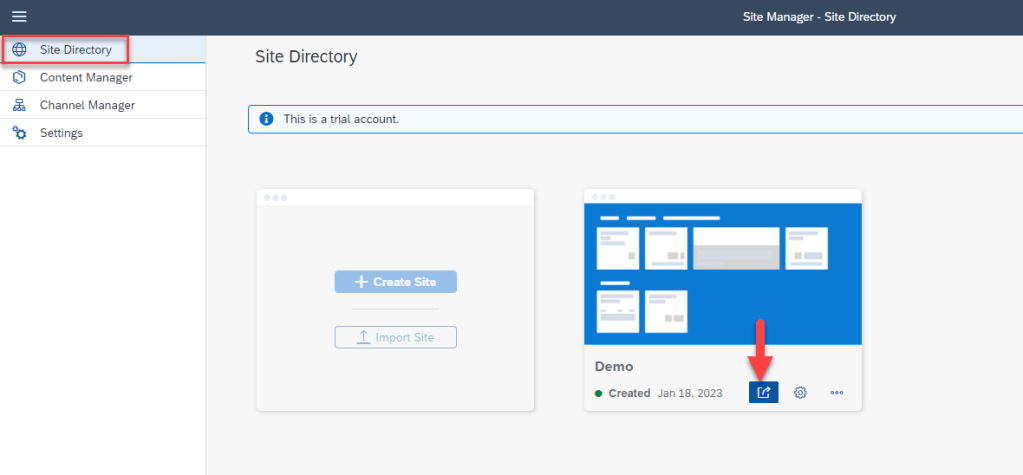Screen dimensions: 1023x475
Task: Click the trial account notice text
Action: coord(341,119)
